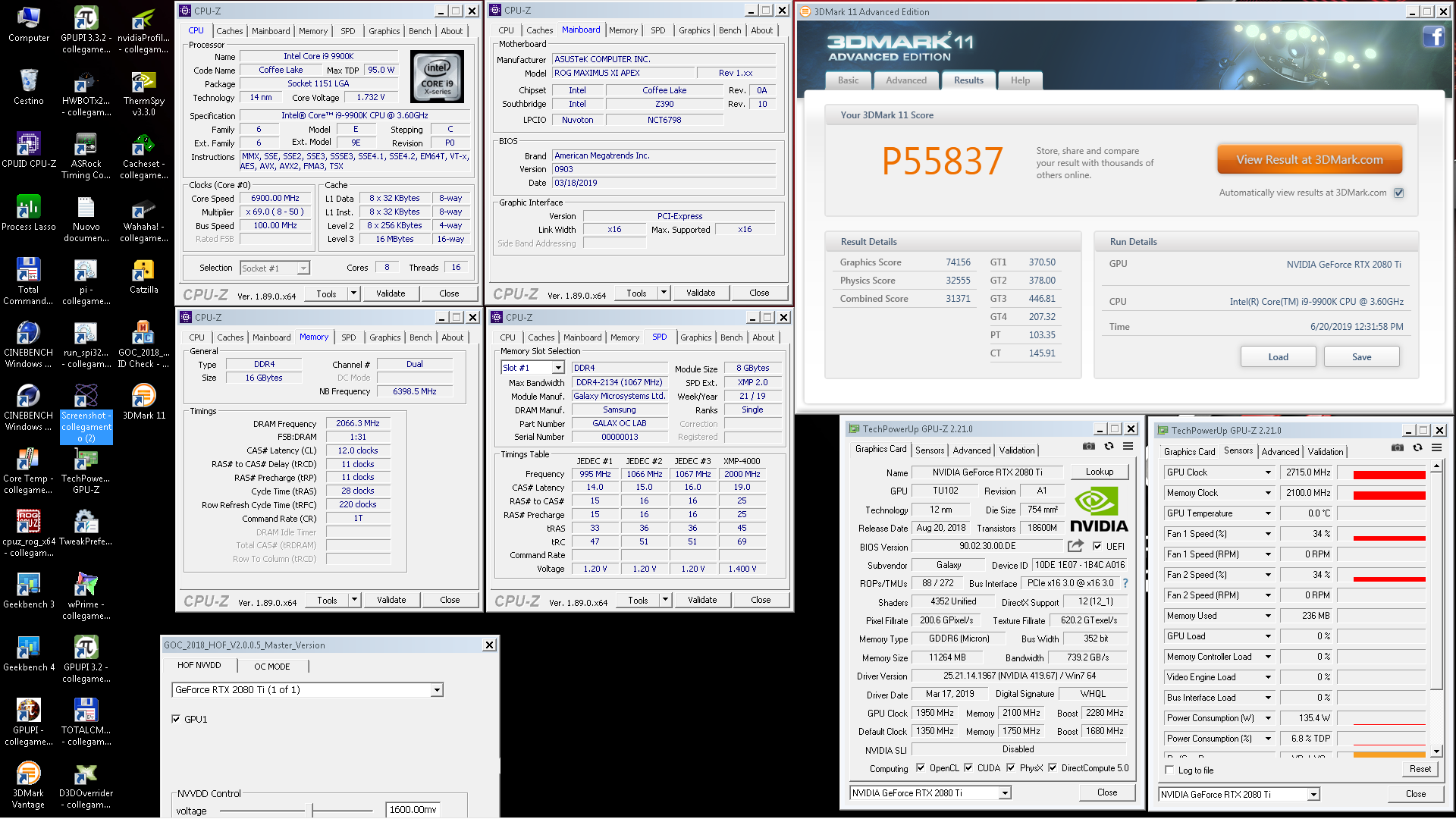
Task: Switch to Advanced tab in 3DMark 11
Action: pos(906,80)
